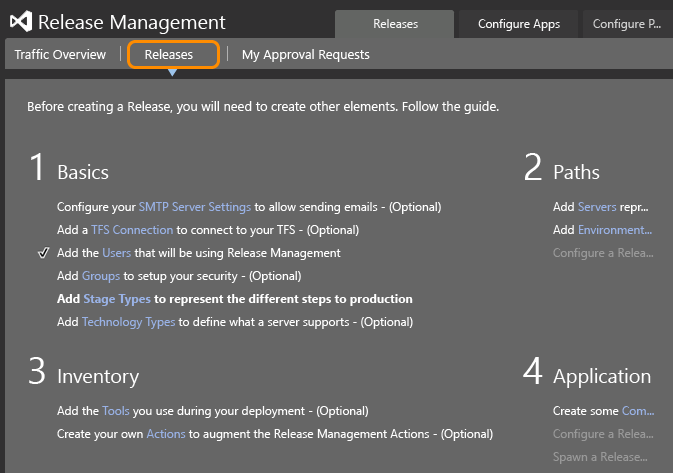Screen dimensions: 673x473
Task: Open the Configure P... tab
Action: tap(628, 24)
